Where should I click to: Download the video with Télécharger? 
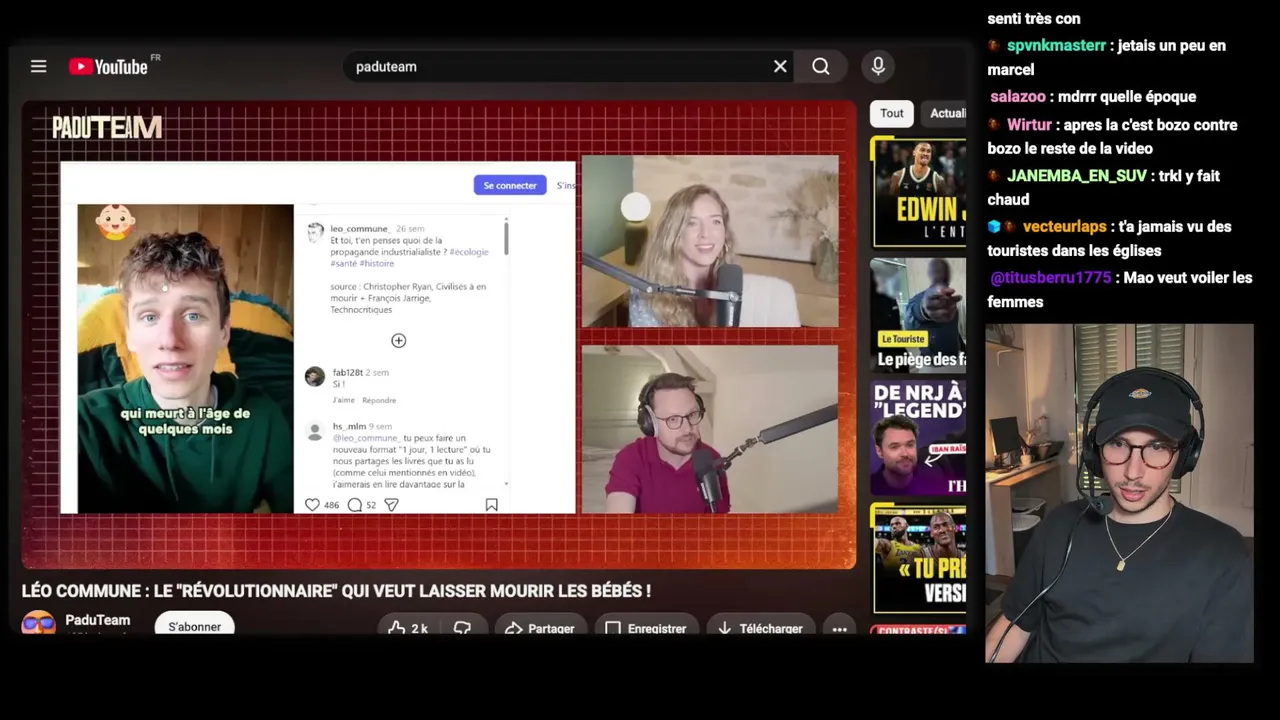[761, 628]
